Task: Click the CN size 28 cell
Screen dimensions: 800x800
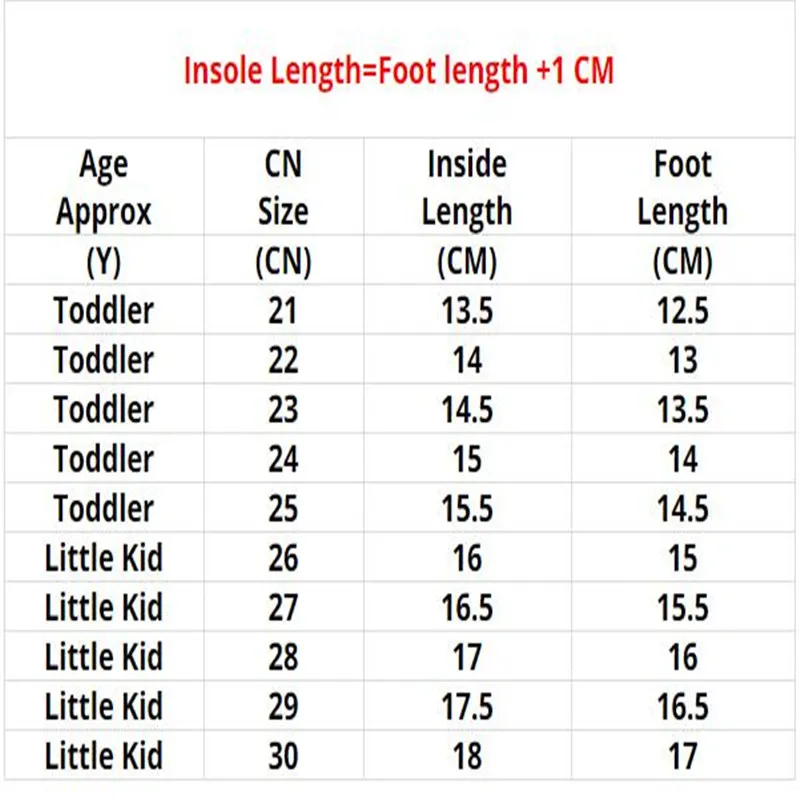Action: tap(283, 657)
